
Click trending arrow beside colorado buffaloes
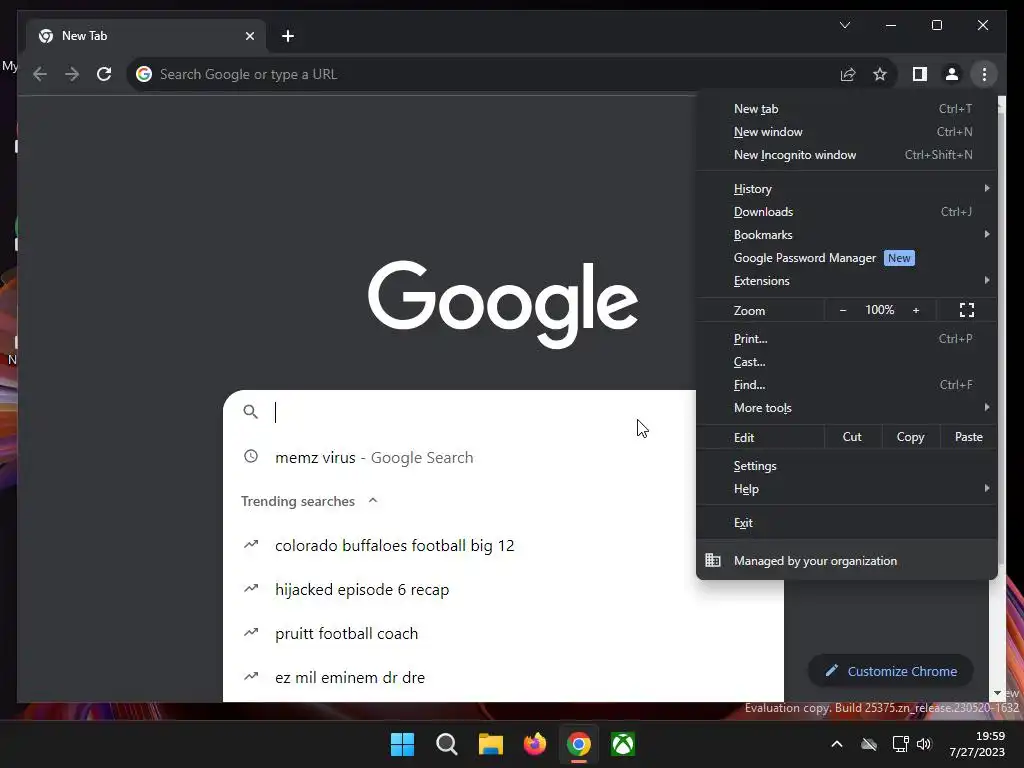coord(251,545)
